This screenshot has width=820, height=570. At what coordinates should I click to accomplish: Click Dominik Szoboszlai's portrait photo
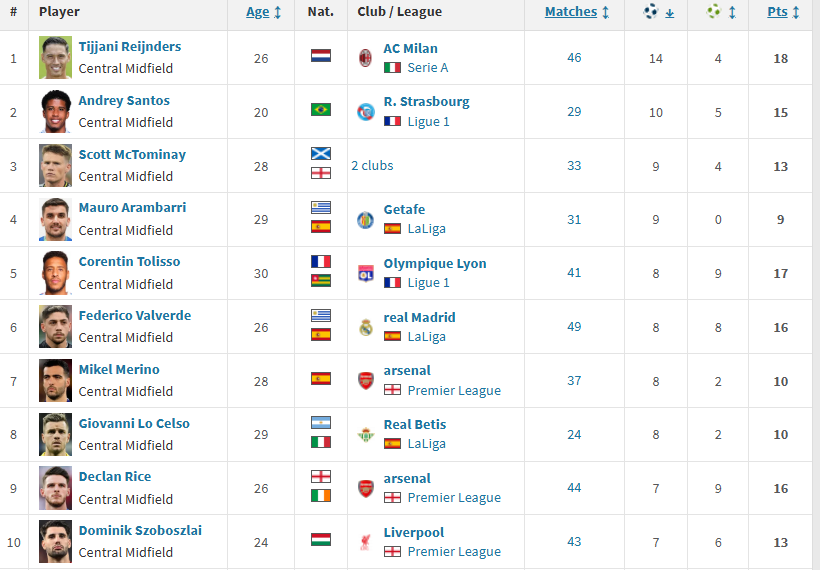click(x=55, y=541)
